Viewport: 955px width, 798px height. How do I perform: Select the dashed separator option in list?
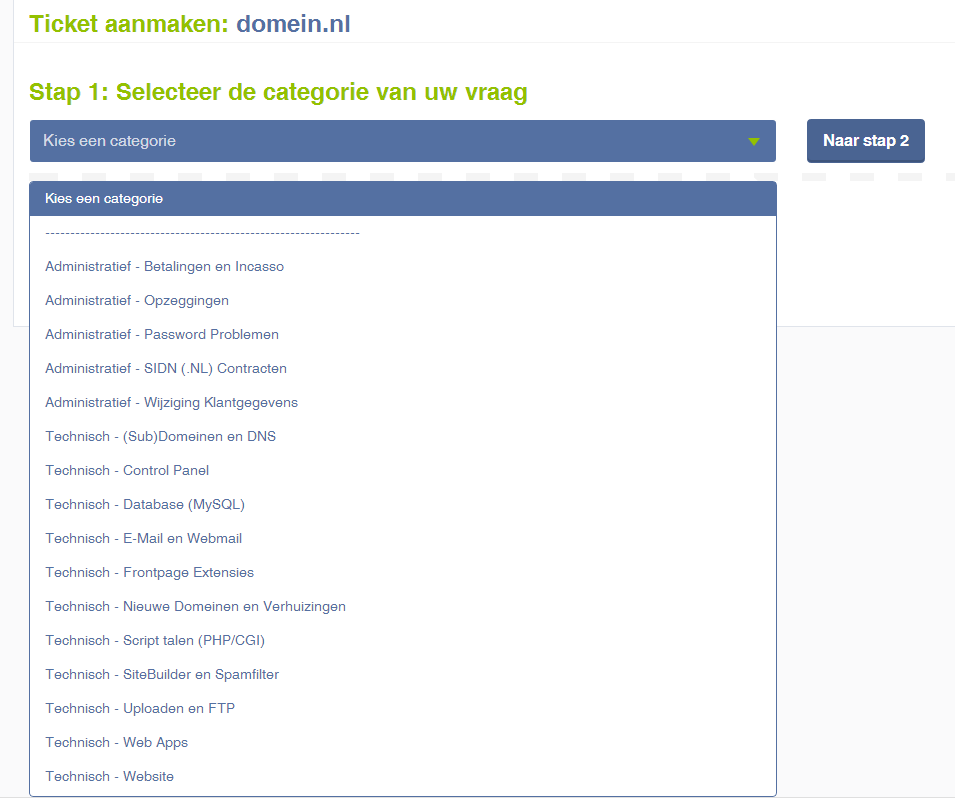pos(403,233)
